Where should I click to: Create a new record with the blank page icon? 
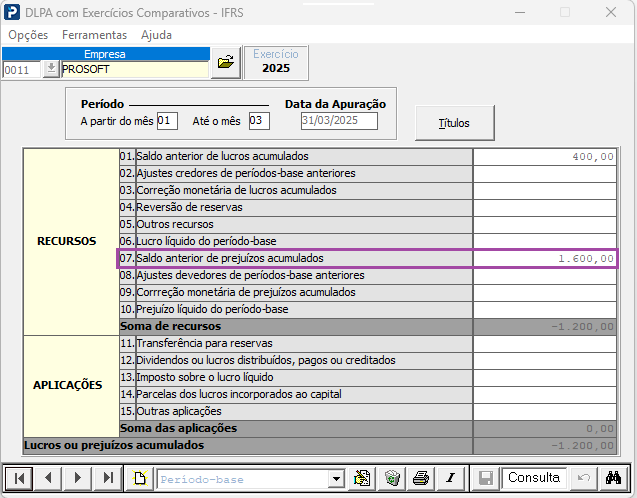pyautogui.click(x=139, y=478)
